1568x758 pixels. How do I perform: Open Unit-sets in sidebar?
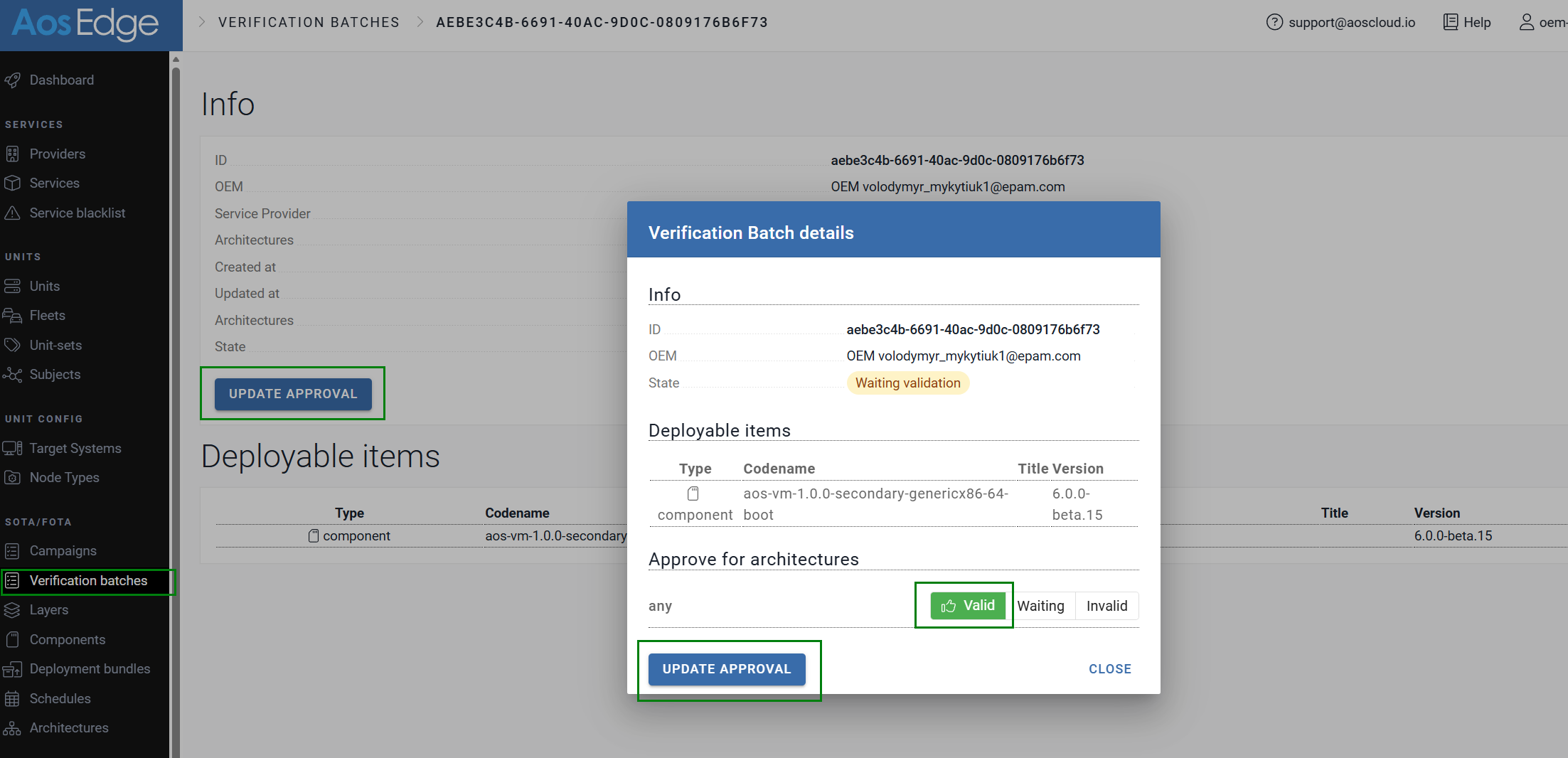pyautogui.click(x=56, y=345)
